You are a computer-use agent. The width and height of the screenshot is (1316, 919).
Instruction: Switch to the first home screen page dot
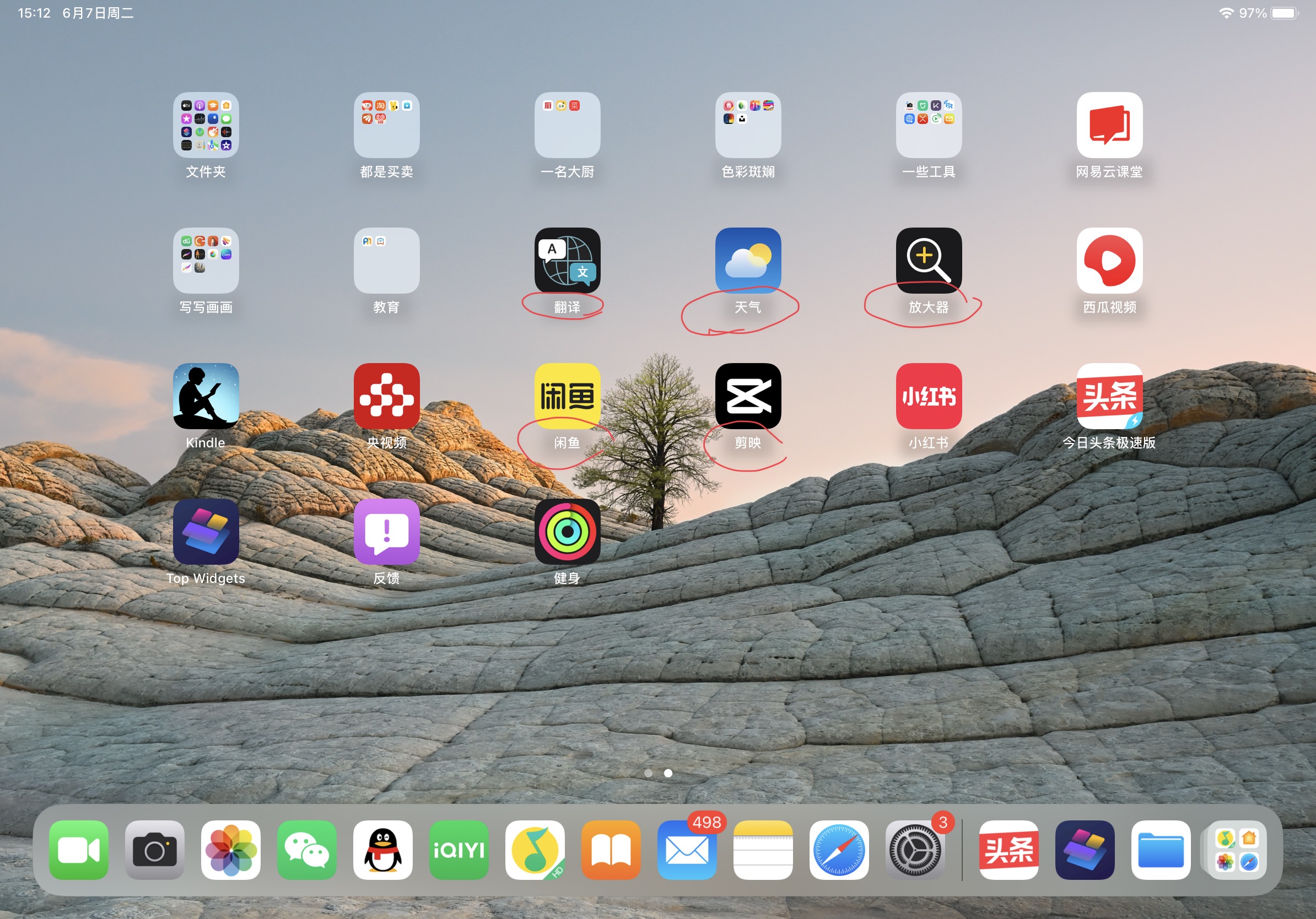click(x=648, y=773)
